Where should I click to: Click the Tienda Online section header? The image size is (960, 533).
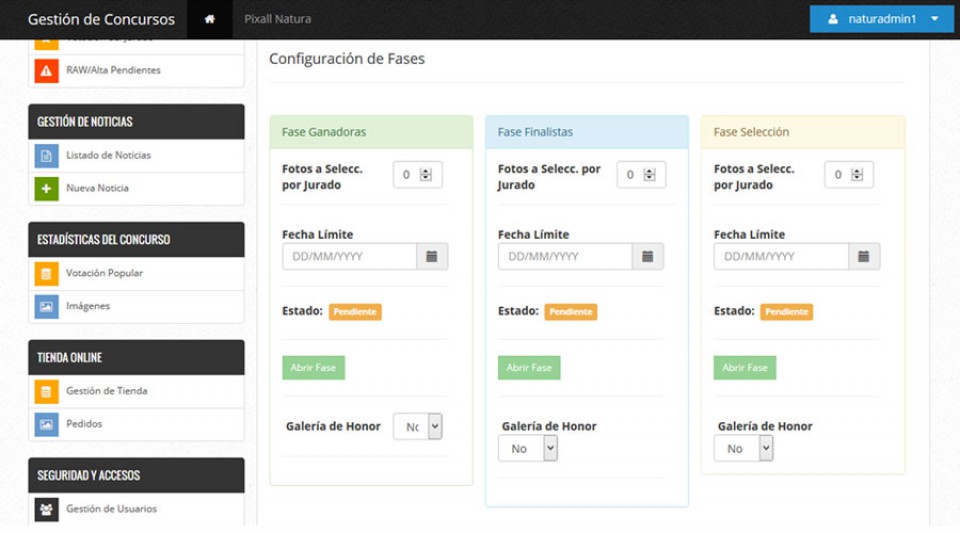point(136,357)
